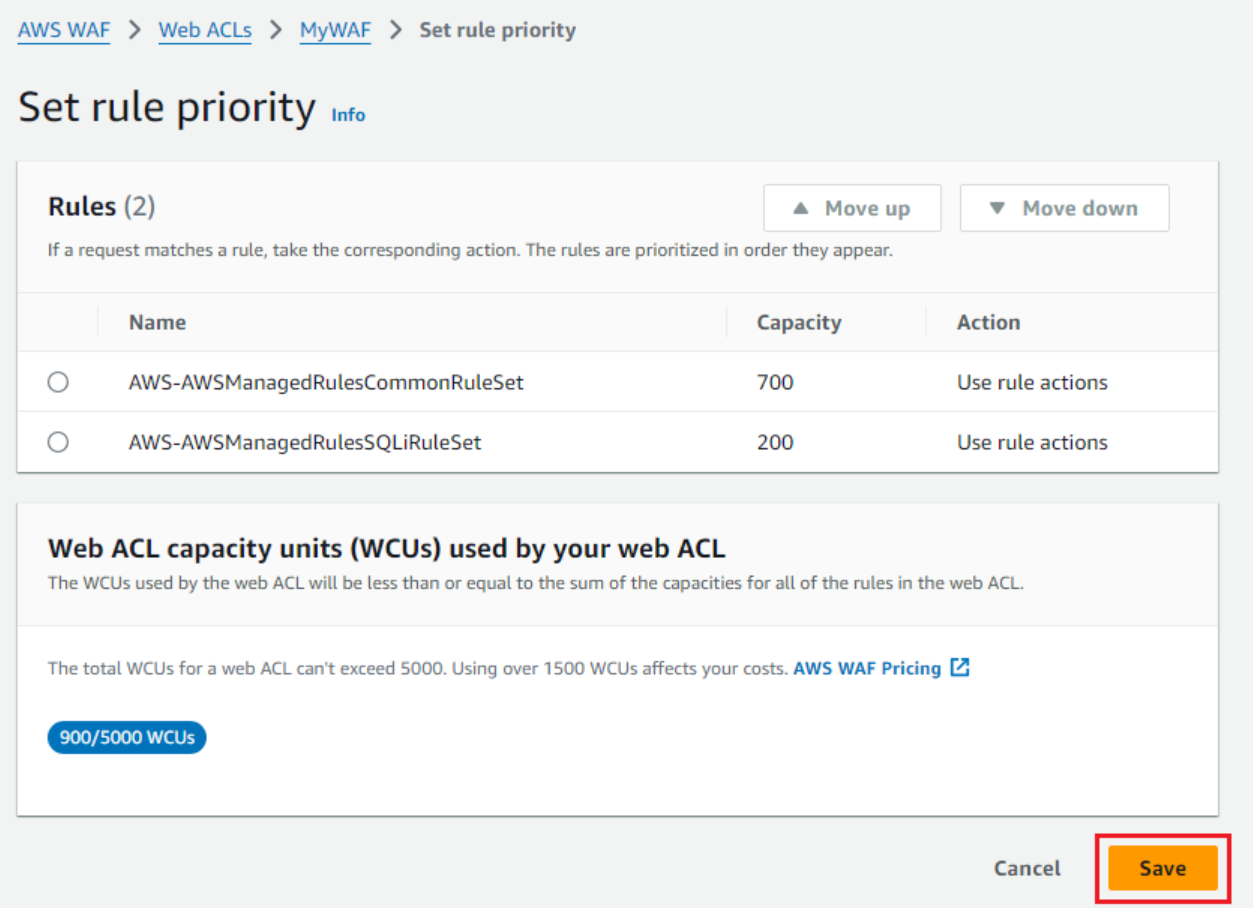Click the capacity value 200
This screenshot has height=908, width=1253.
pos(775,442)
